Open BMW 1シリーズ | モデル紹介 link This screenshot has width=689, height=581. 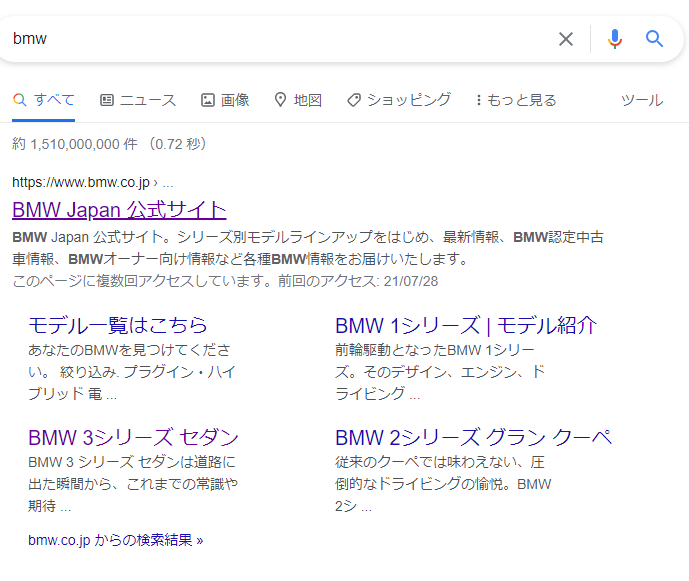click(466, 325)
